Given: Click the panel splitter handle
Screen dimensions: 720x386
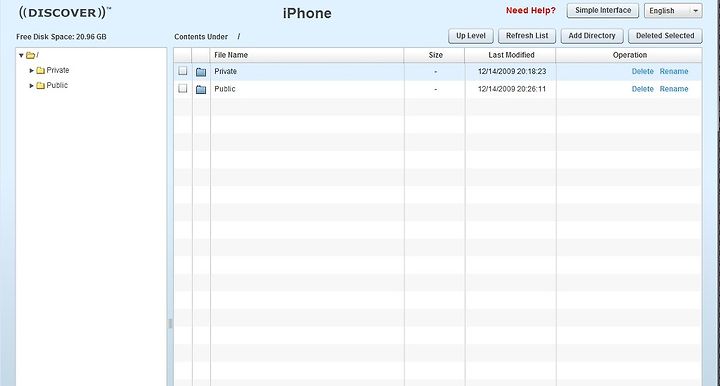Looking at the screenshot, I should pyautogui.click(x=170, y=324).
